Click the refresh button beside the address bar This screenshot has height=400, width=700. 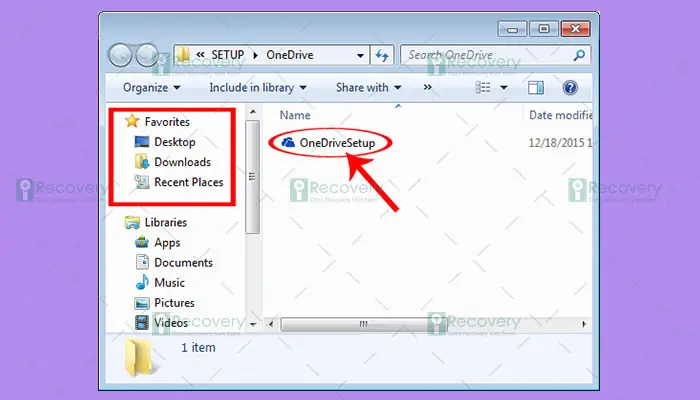382,55
